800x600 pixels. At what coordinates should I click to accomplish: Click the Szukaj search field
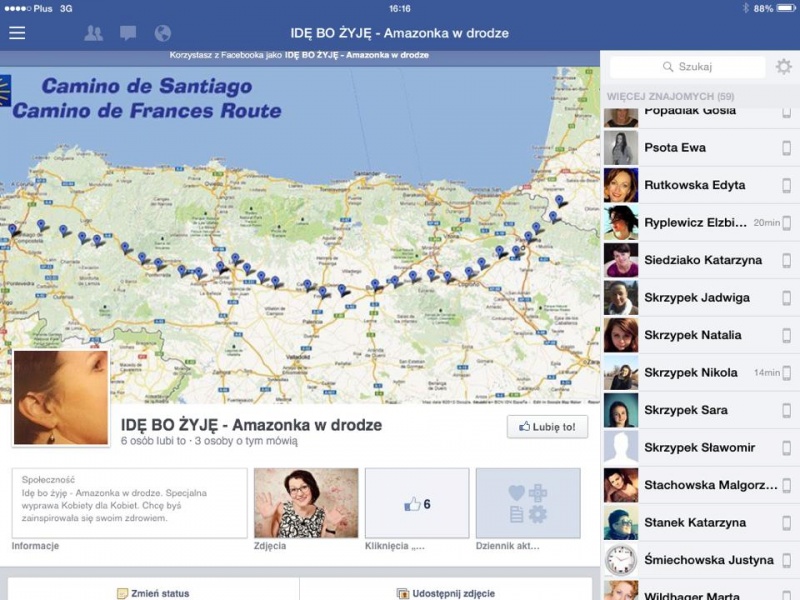(687, 66)
